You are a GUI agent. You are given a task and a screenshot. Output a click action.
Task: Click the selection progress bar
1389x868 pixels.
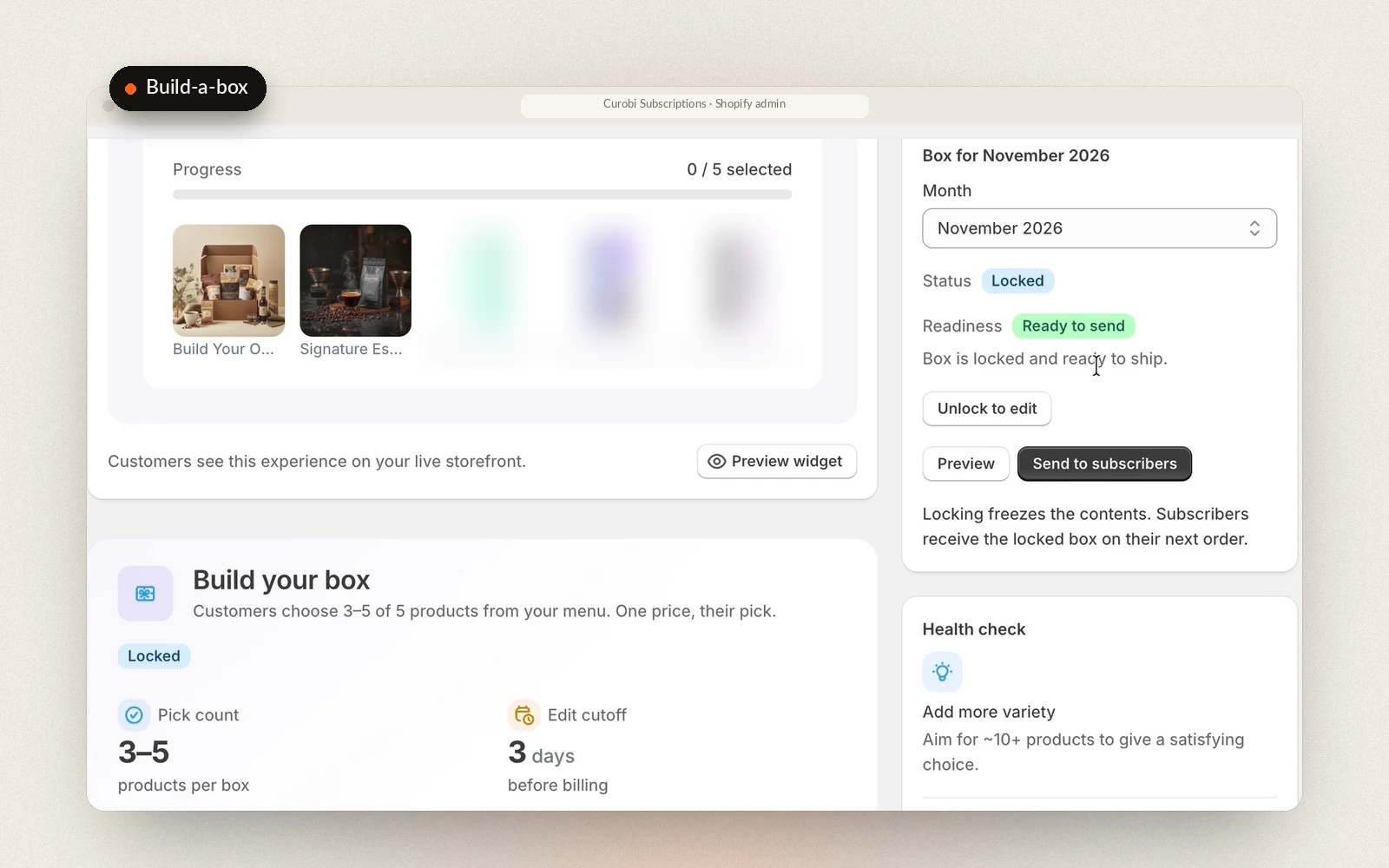point(482,194)
